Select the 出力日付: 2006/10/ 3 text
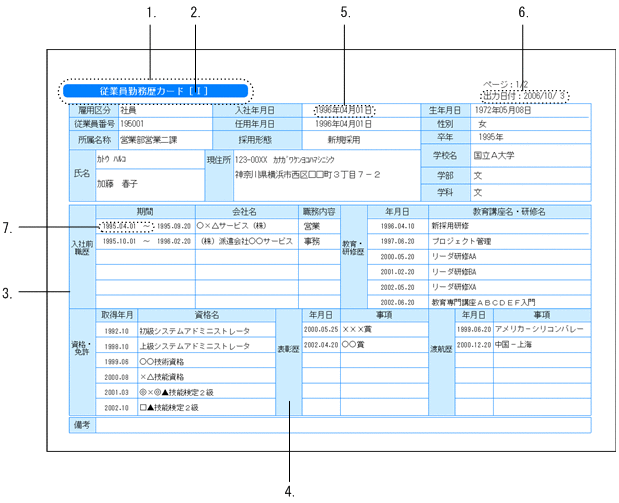The image size is (619, 503). coord(524,96)
